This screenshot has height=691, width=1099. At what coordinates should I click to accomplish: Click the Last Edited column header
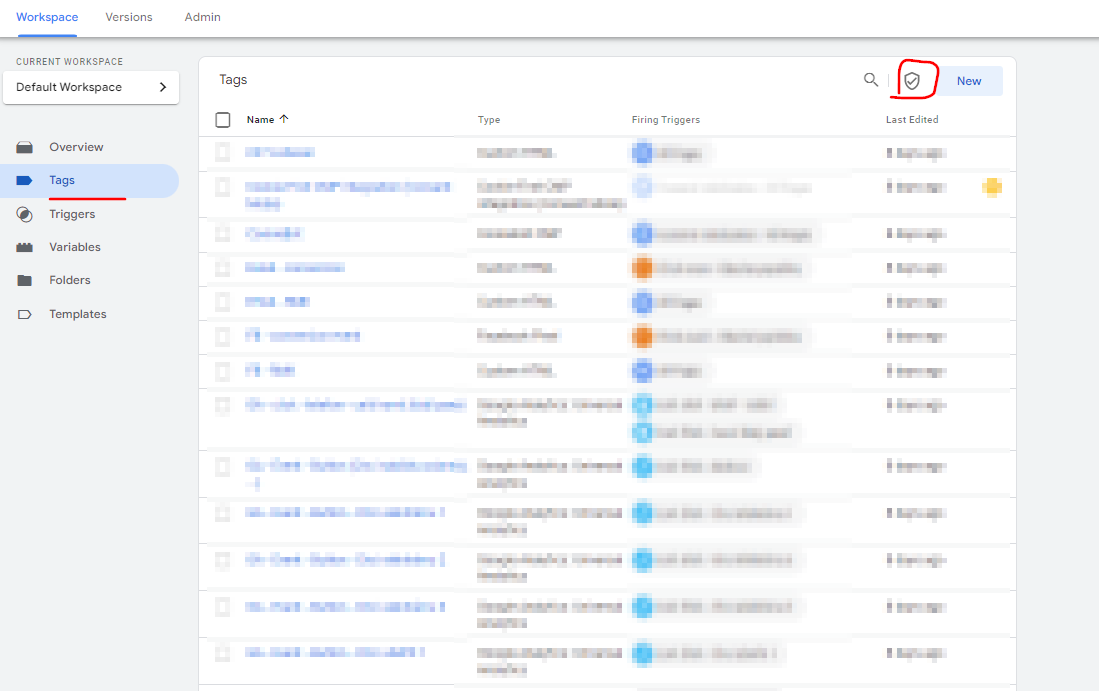point(912,120)
